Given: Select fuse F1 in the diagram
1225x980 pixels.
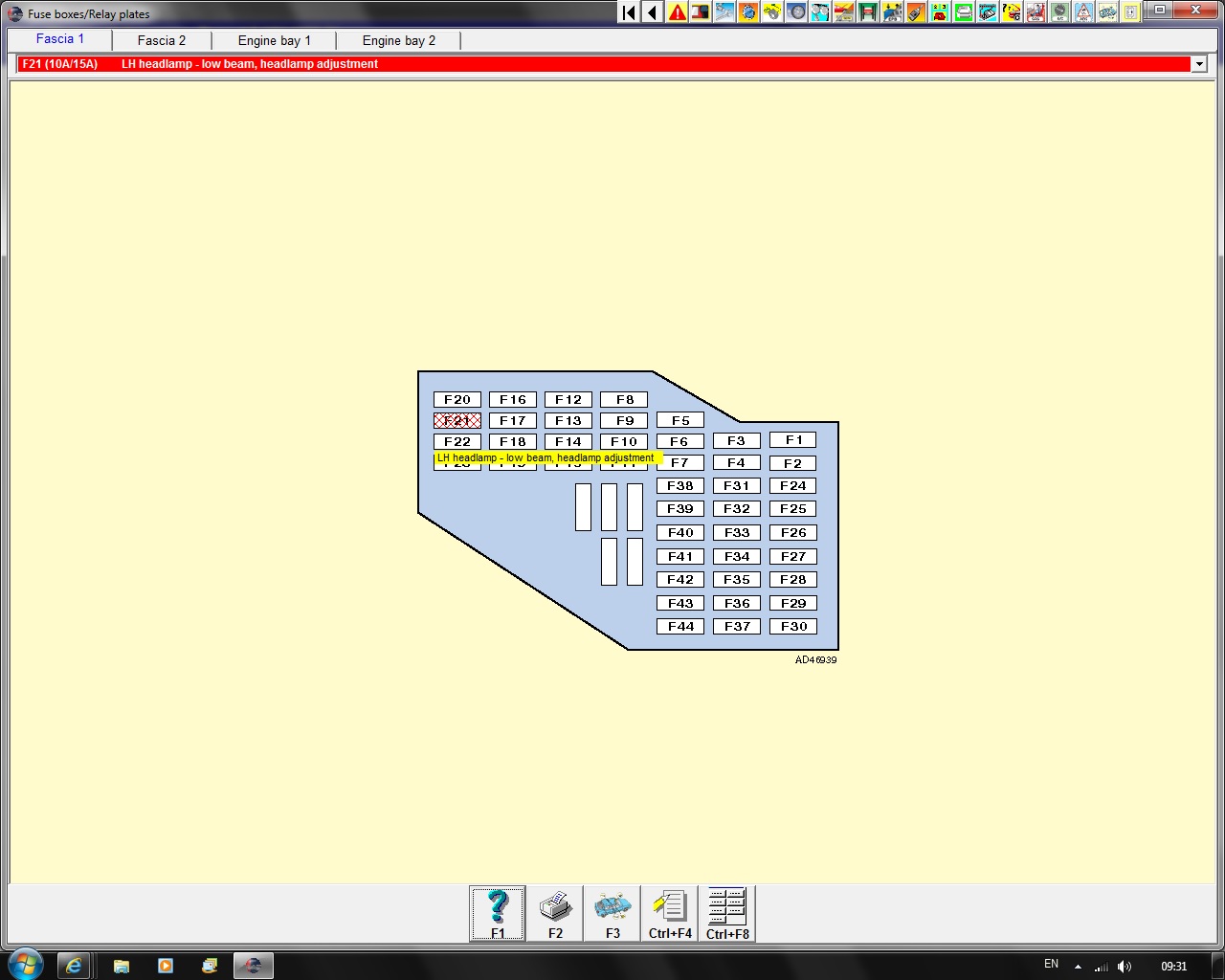Looking at the screenshot, I should pos(793,440).
